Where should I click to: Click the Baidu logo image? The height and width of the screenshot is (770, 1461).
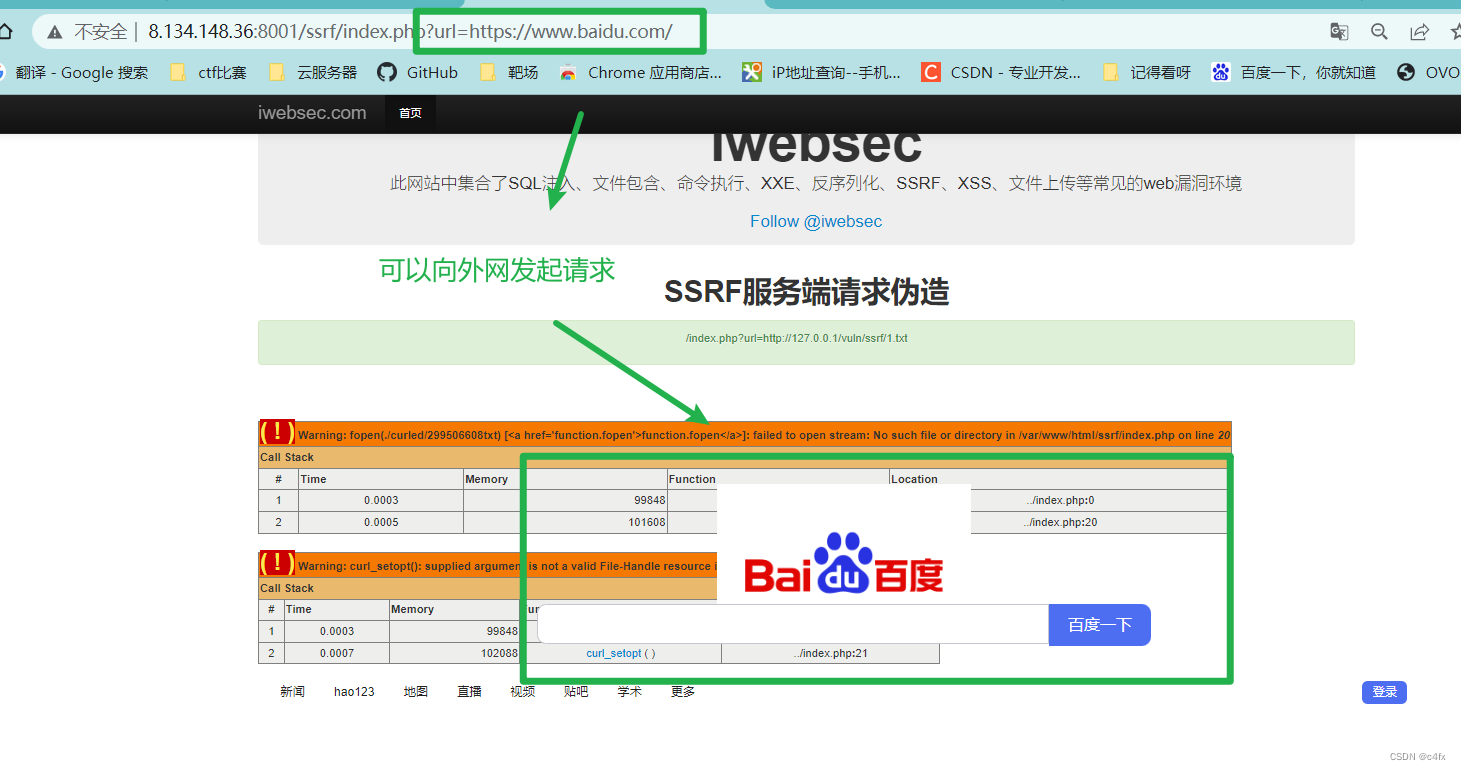tap(844, 563)
